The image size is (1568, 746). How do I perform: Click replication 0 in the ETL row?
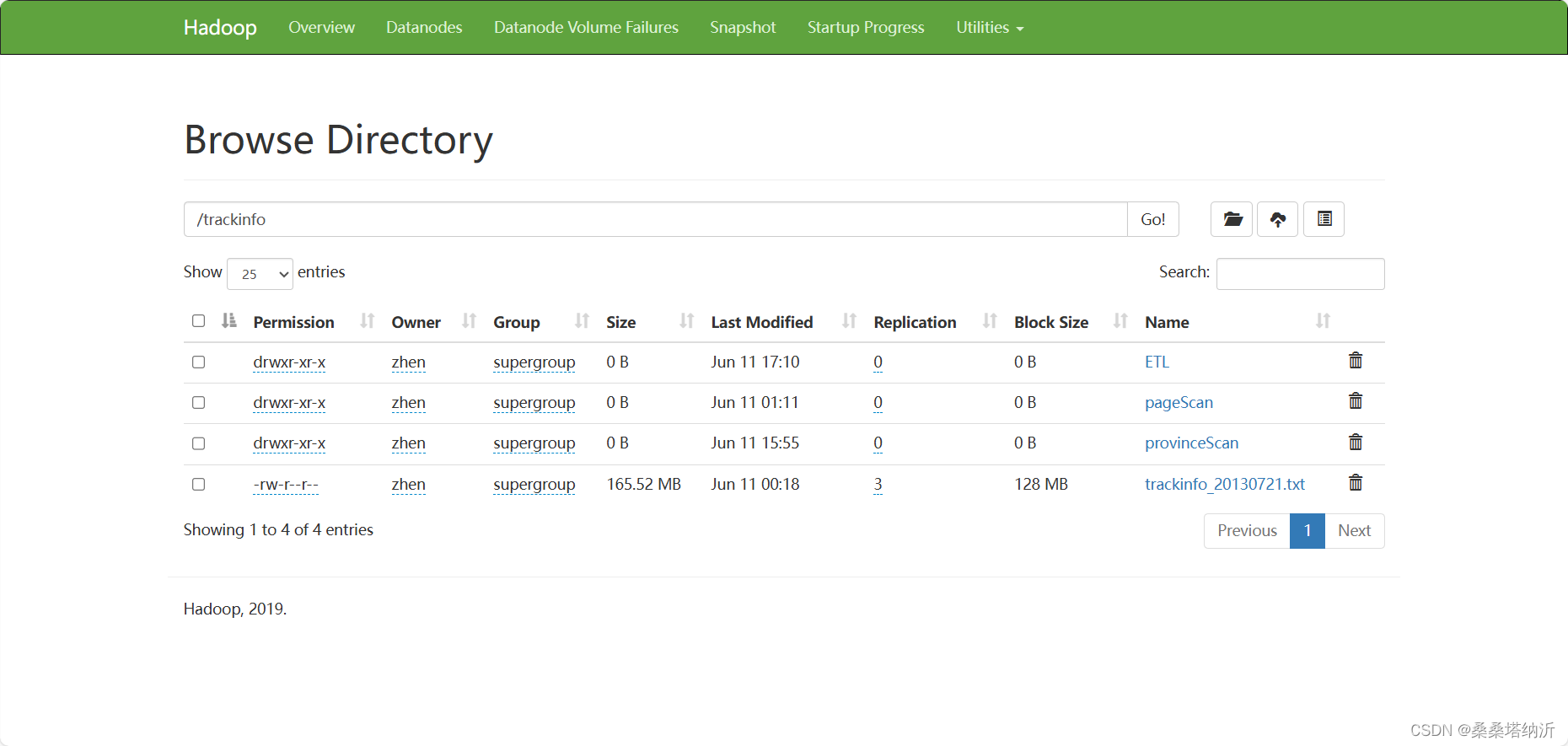pos(878,362)
